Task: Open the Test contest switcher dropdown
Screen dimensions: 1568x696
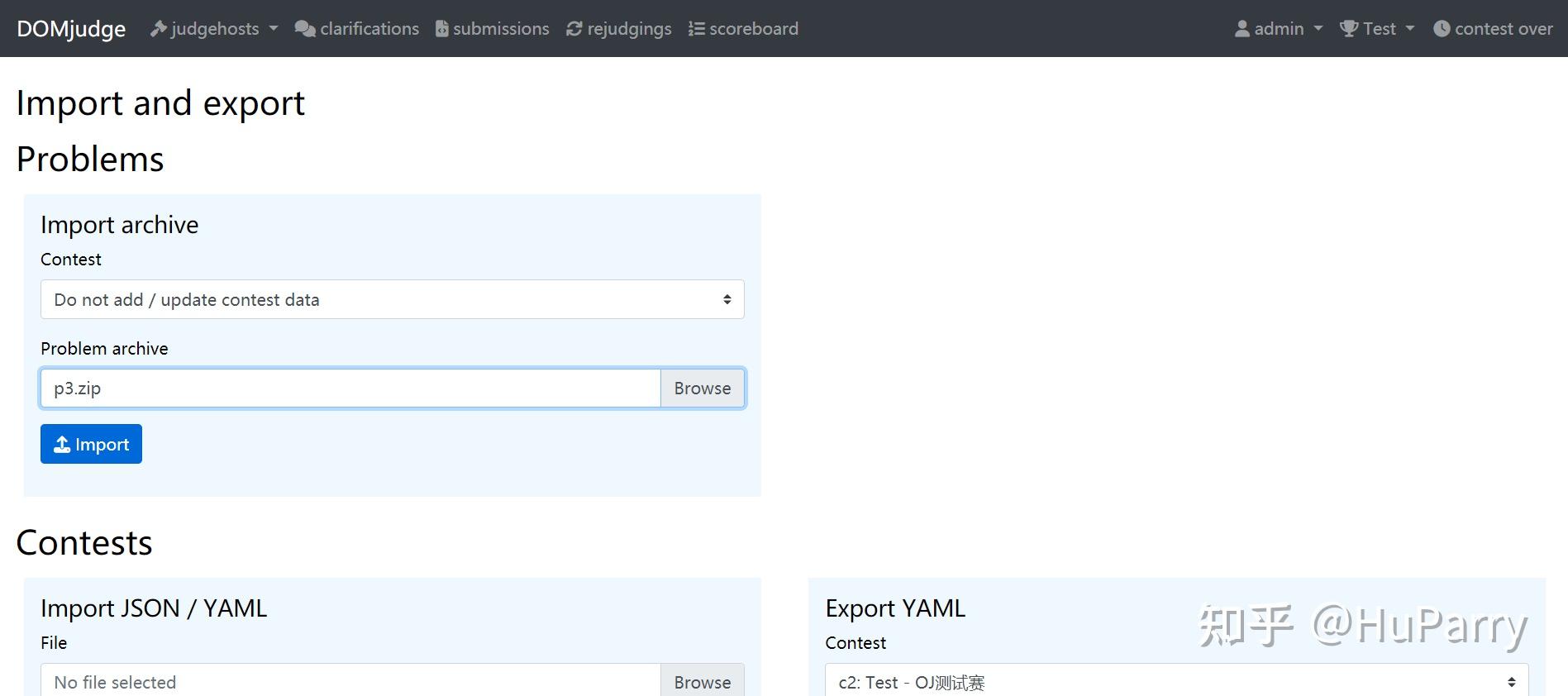Action: click(x=1379, y=29)
